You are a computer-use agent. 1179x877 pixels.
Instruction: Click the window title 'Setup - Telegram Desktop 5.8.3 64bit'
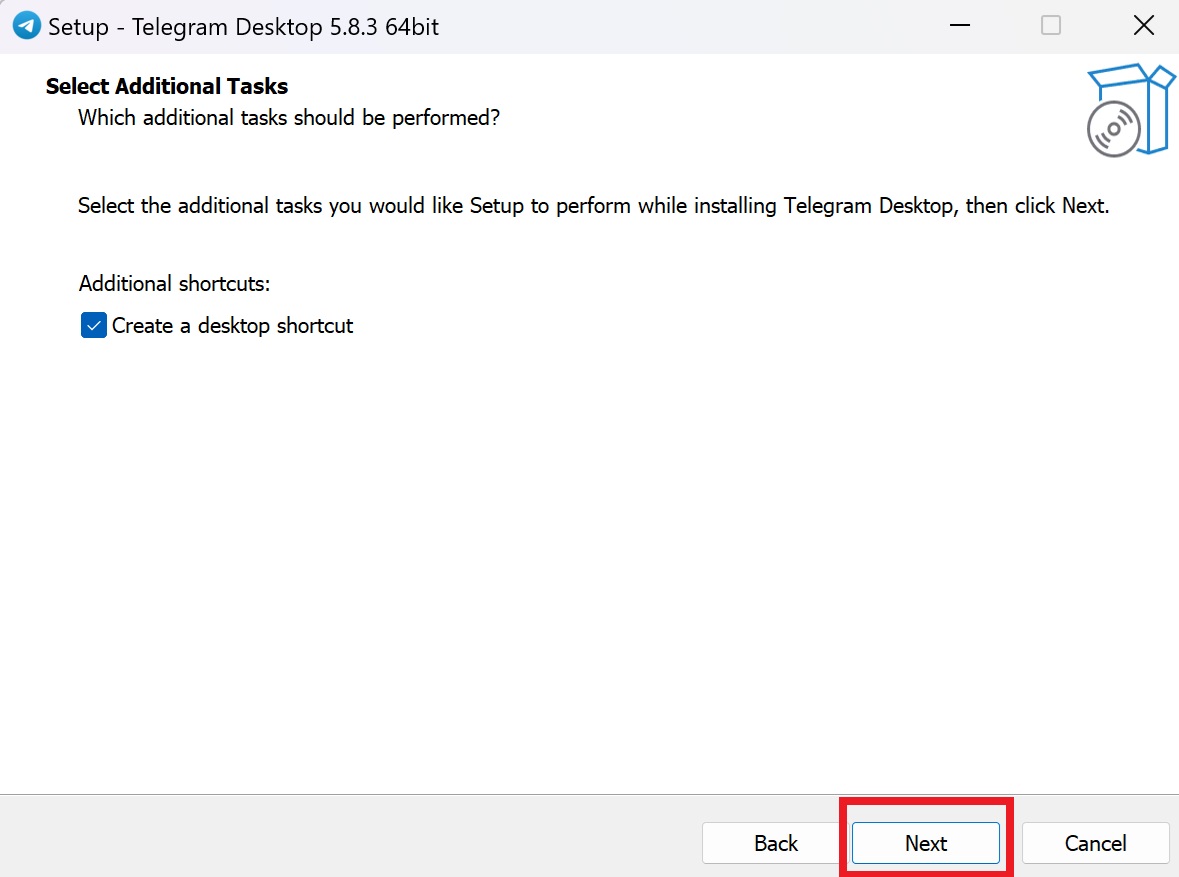tap(244, 27)
